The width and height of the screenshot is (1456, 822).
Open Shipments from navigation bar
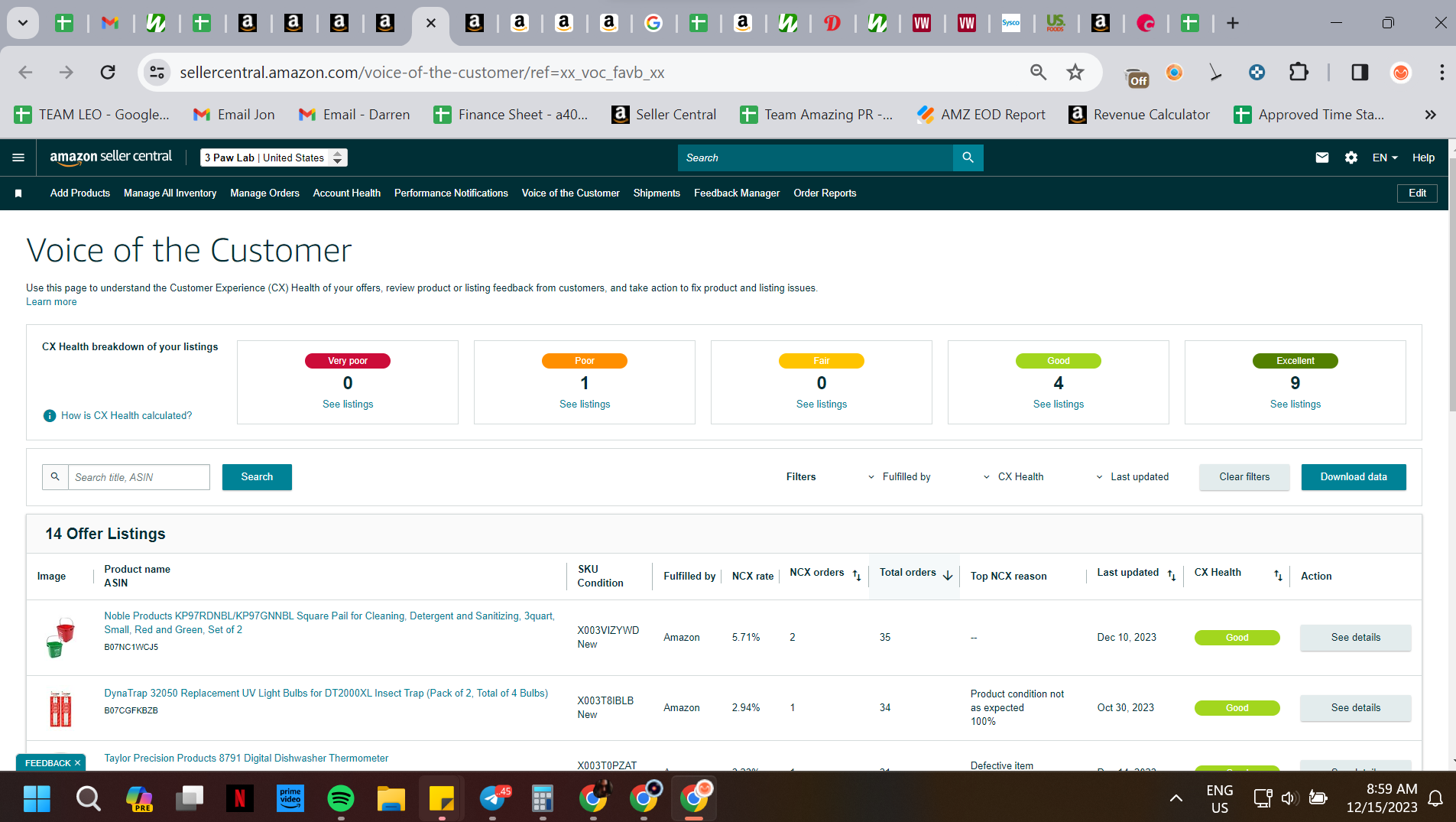pos(657,193)
